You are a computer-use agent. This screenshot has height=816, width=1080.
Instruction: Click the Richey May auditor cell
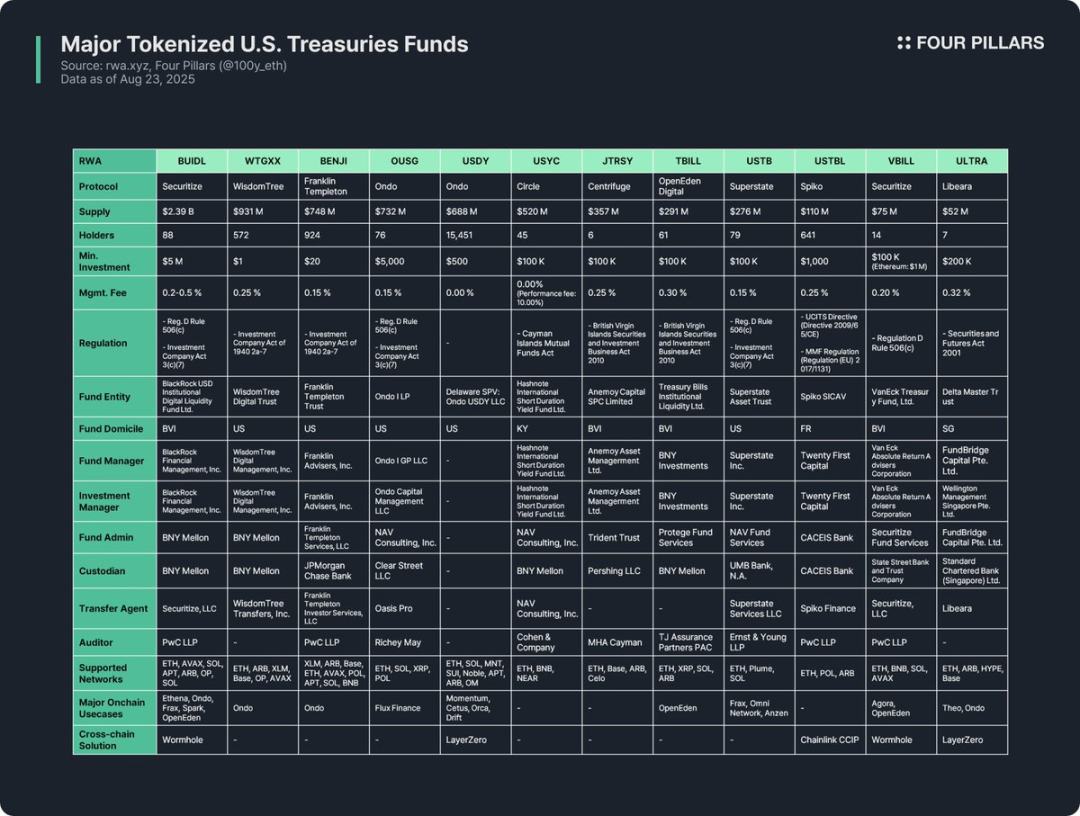(398, 643)
